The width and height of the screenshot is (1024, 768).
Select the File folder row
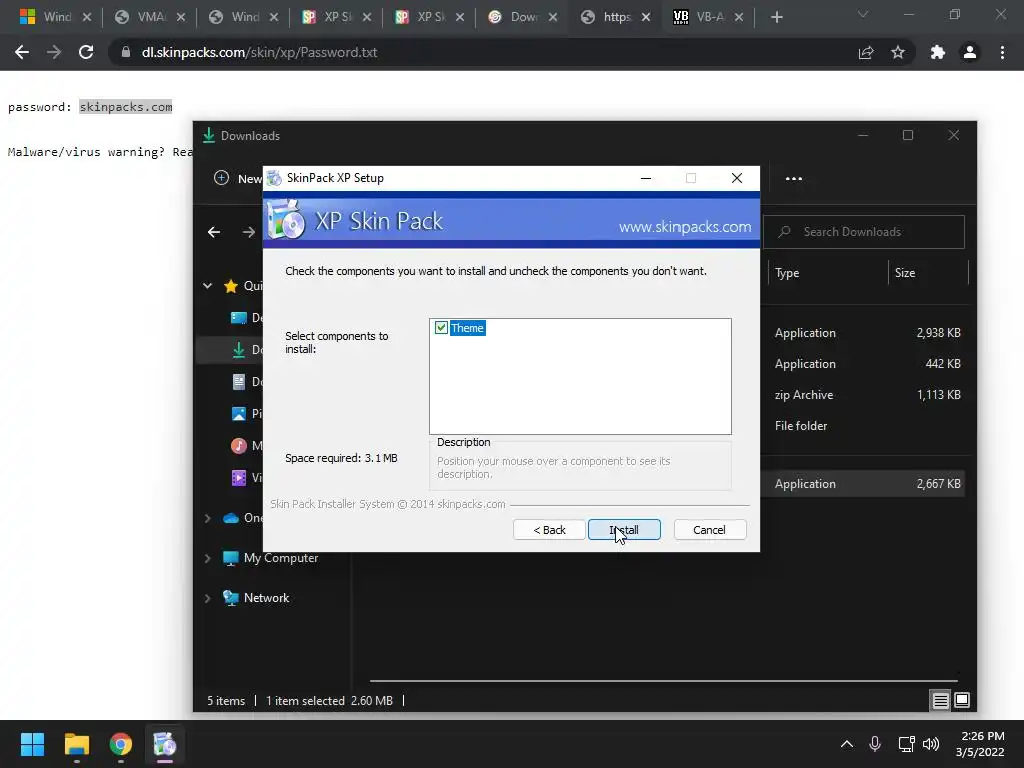(863, 426)
